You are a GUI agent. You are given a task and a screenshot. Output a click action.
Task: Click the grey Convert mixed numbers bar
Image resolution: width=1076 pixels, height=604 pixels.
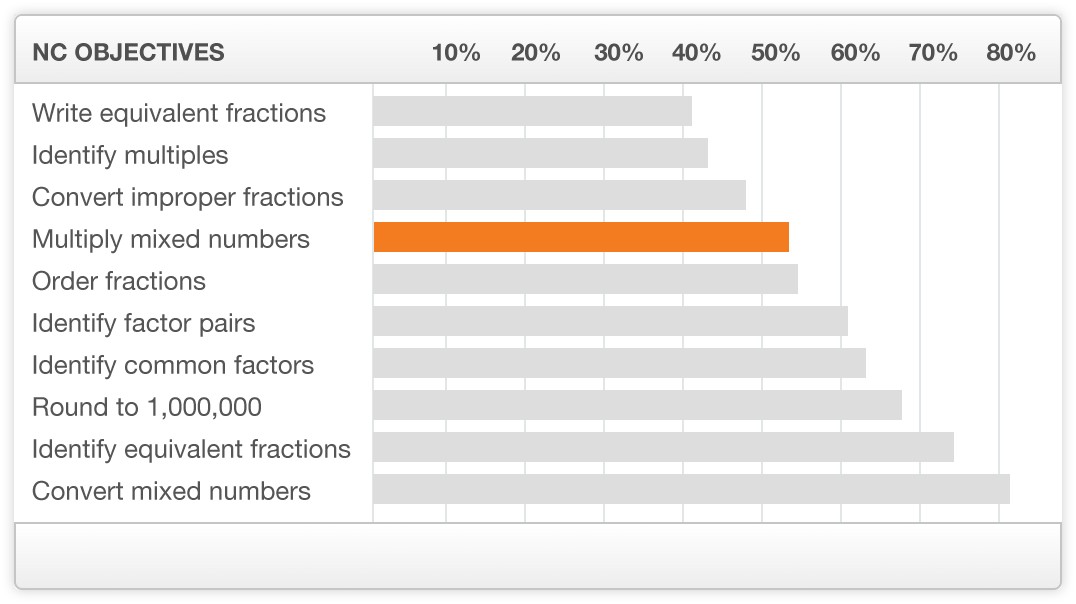click(692, 489)
